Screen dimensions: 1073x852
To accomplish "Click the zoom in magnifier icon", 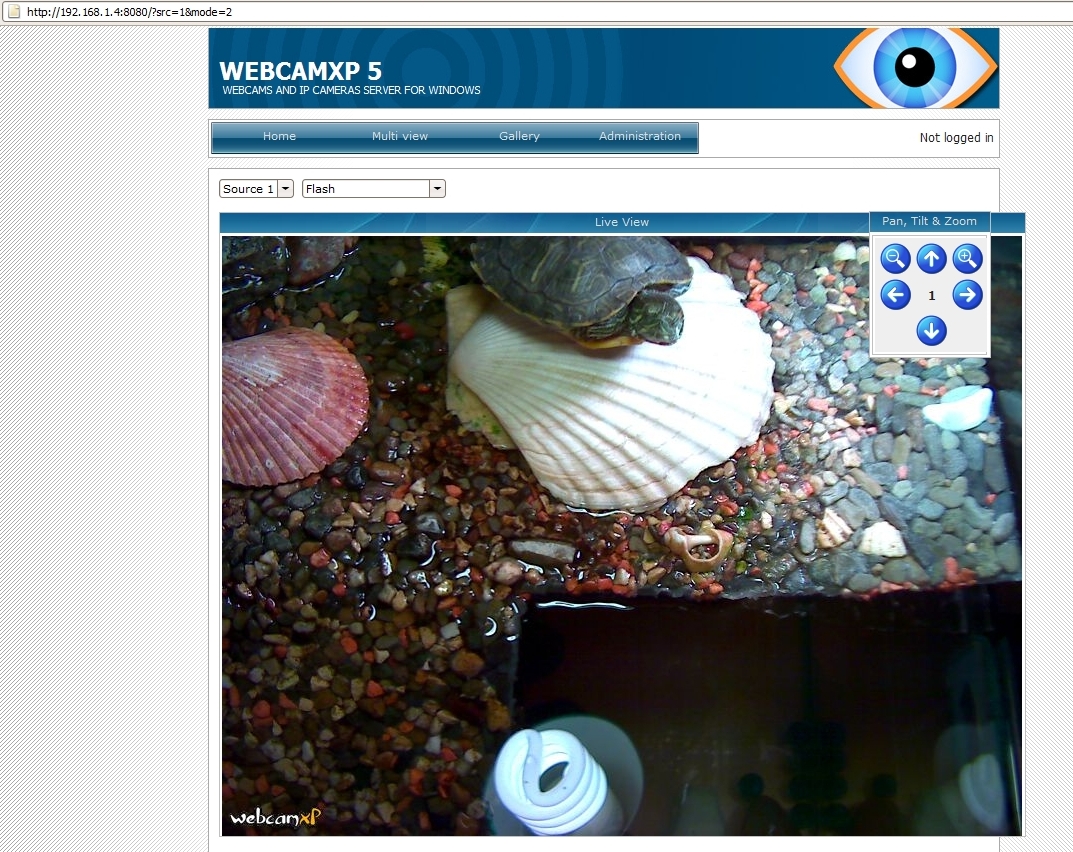I will pyautogui.click(x=968, y=259).
